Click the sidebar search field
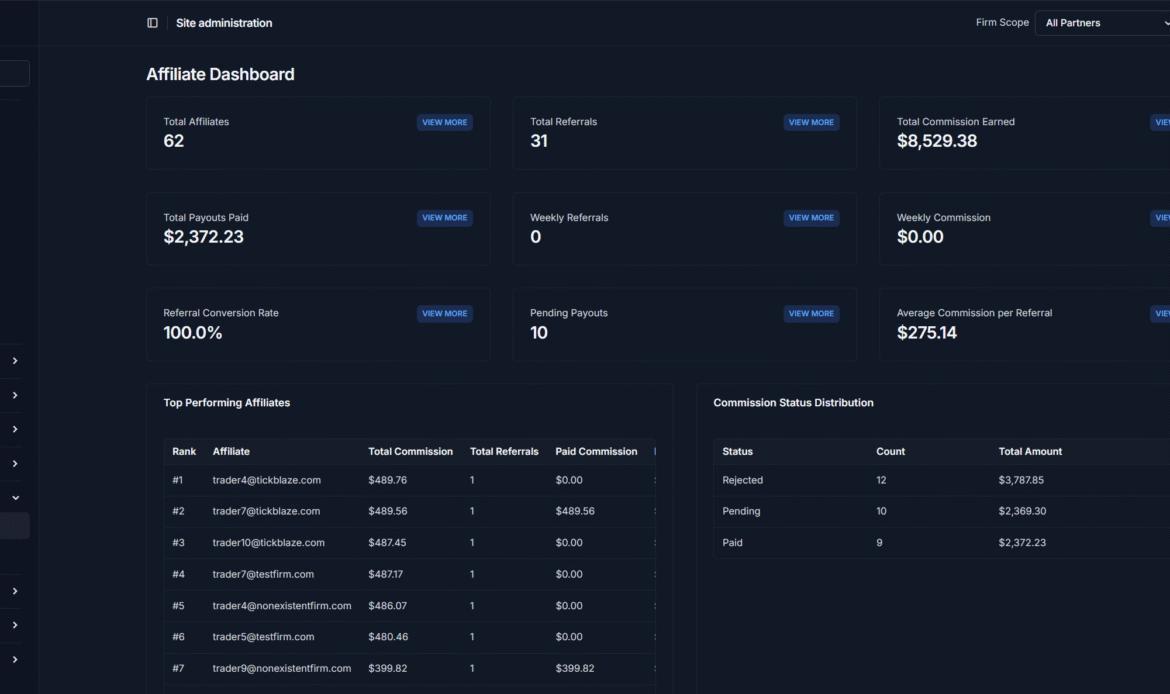This screenshot has width=1170, height=694. click(x=14, y=73)
